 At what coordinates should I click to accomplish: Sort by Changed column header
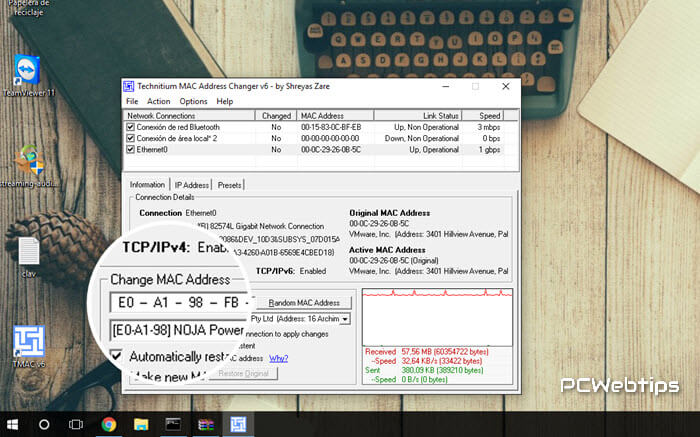click(x=276, y=116)
